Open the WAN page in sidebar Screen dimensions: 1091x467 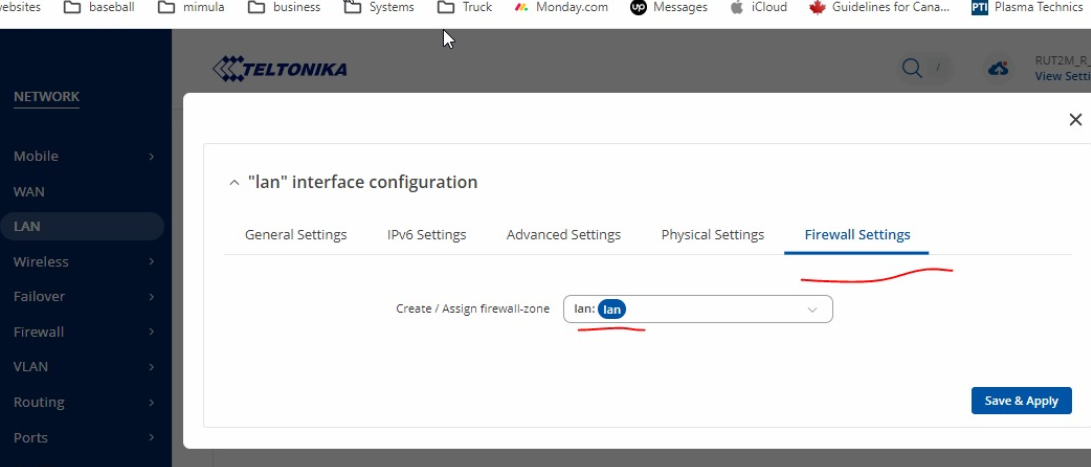[x=29, y=191]
